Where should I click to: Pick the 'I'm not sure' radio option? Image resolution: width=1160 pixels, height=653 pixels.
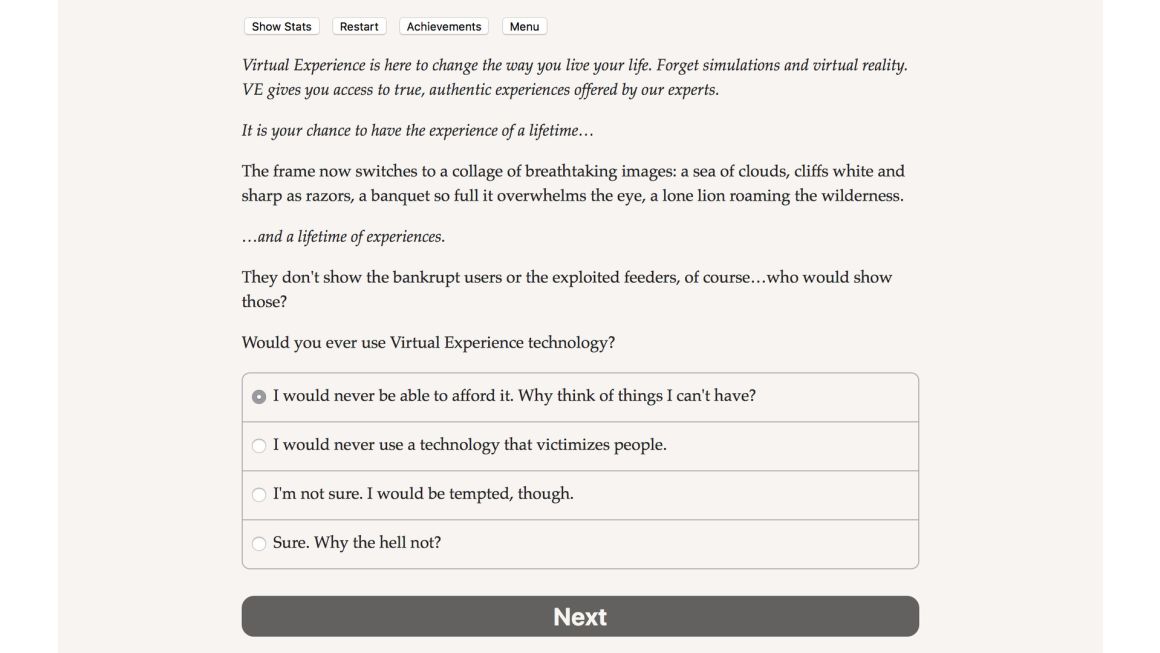[x=259, y=495]
